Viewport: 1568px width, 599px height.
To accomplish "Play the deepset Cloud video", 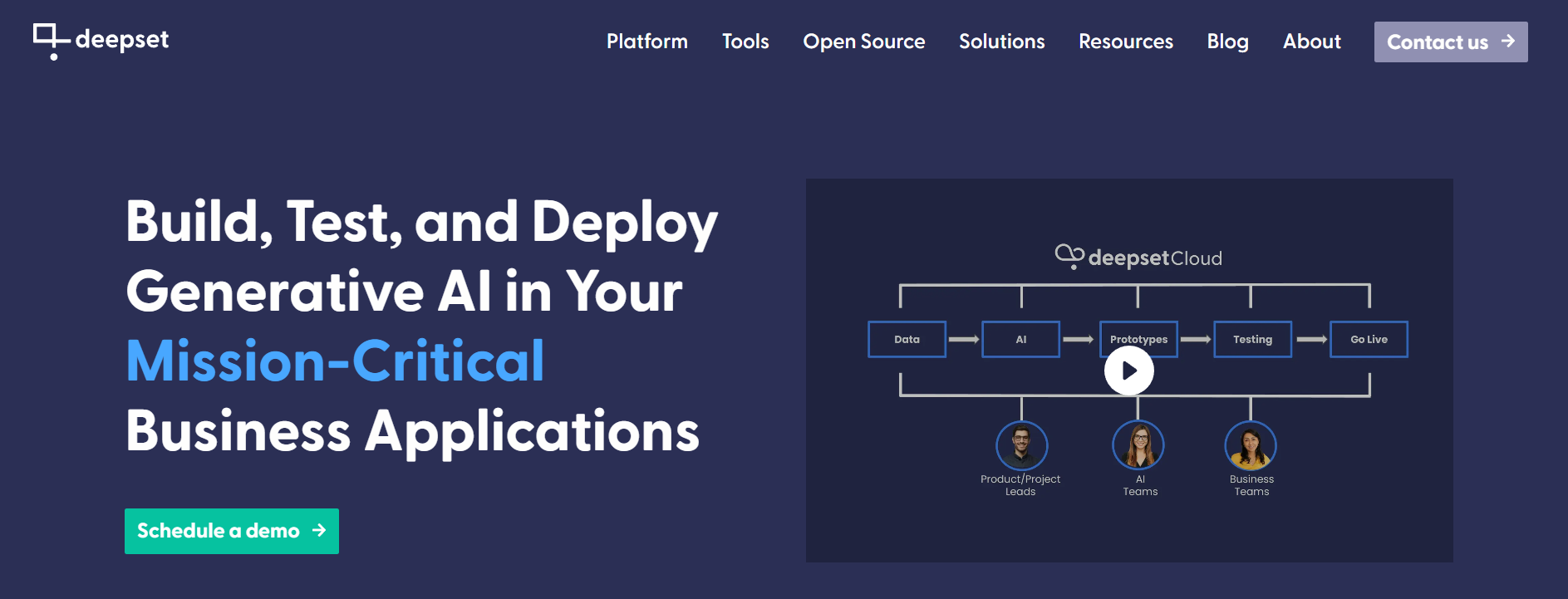I will (x=1128, y=371).
